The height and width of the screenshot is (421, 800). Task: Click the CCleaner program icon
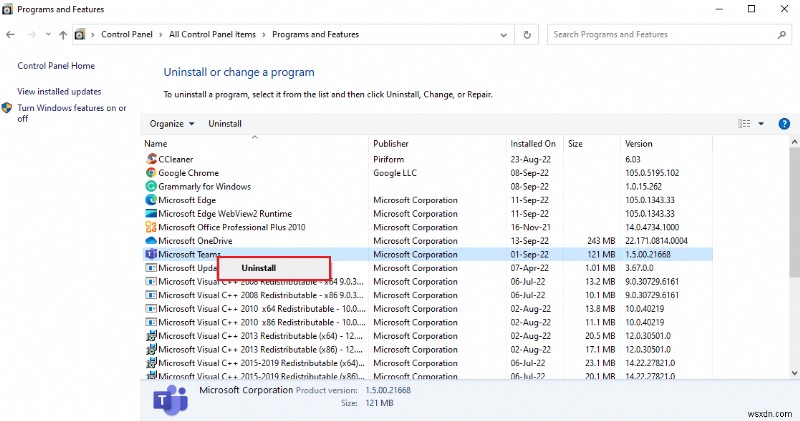click(152, 159)
